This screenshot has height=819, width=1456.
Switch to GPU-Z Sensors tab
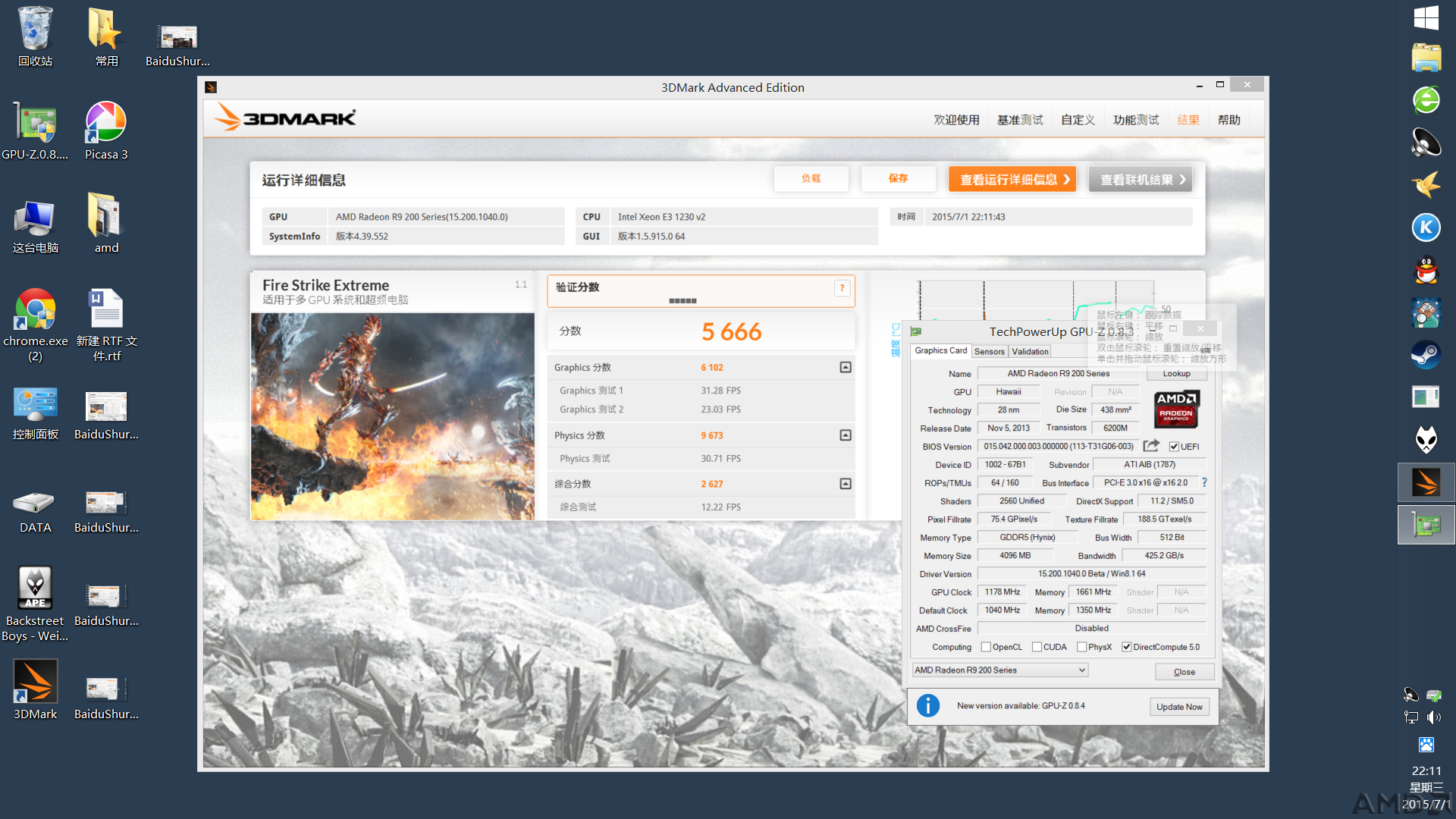coord(989,352)
